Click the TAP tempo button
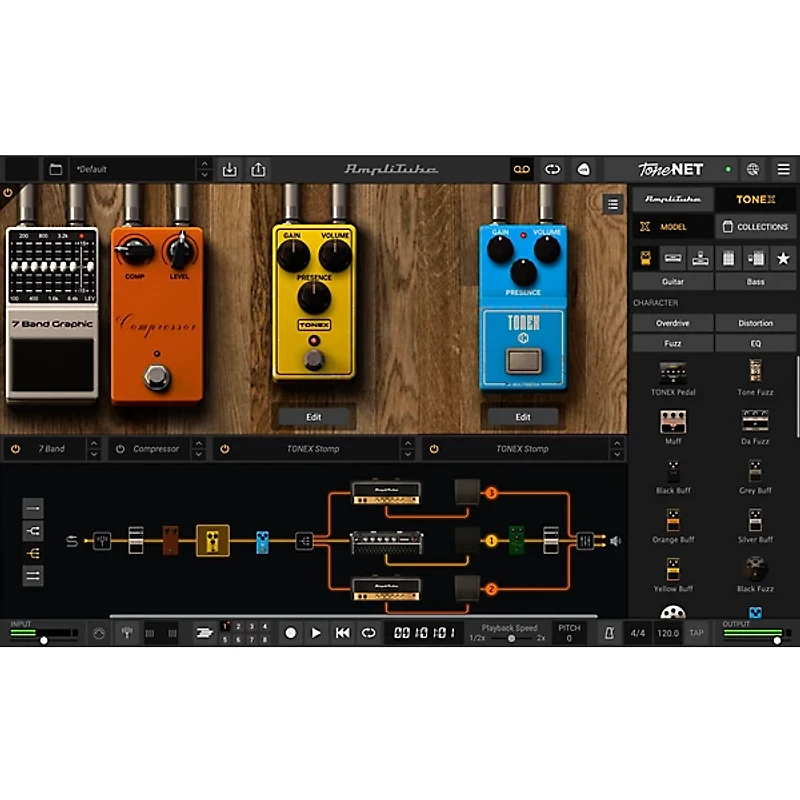Screen dimensions: 800x800 click(x=696, y=633)
